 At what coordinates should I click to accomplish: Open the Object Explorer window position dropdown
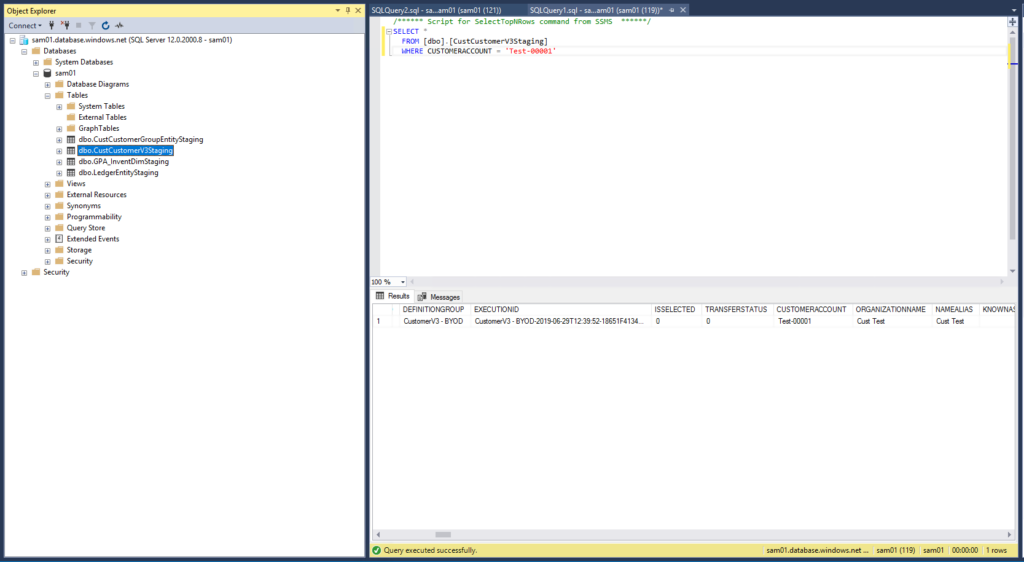point(338,10)
